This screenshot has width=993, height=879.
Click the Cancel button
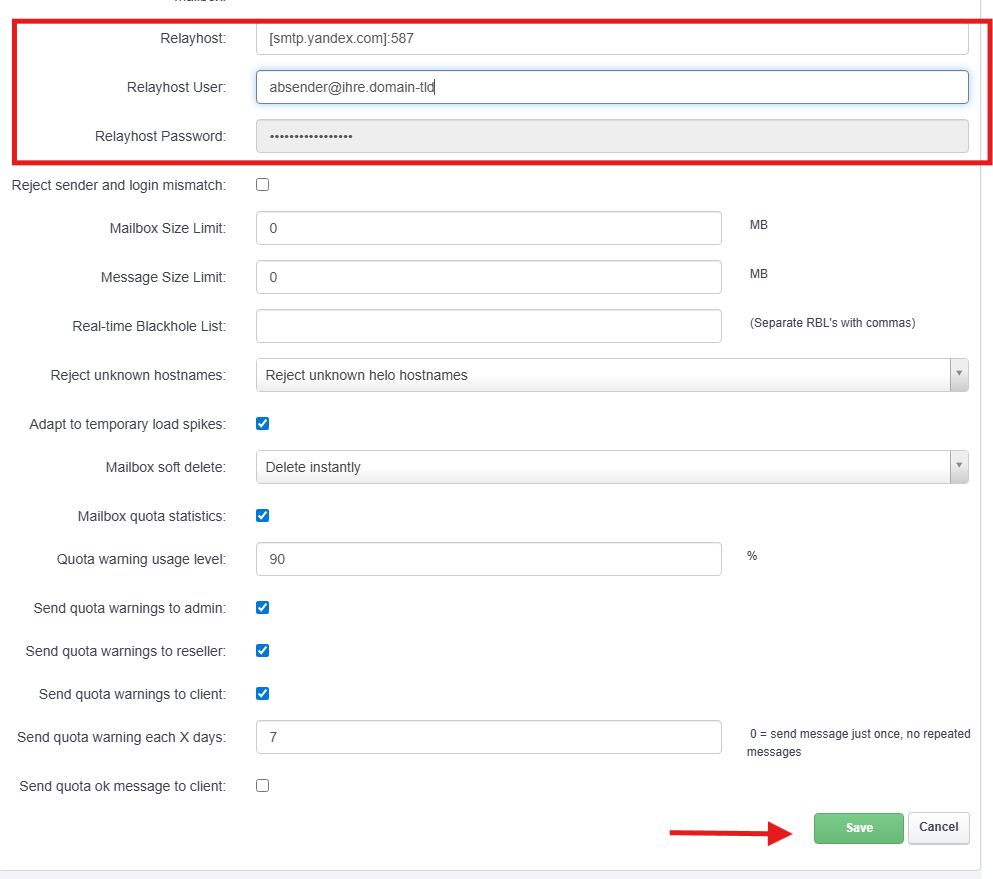click(938, 827)
